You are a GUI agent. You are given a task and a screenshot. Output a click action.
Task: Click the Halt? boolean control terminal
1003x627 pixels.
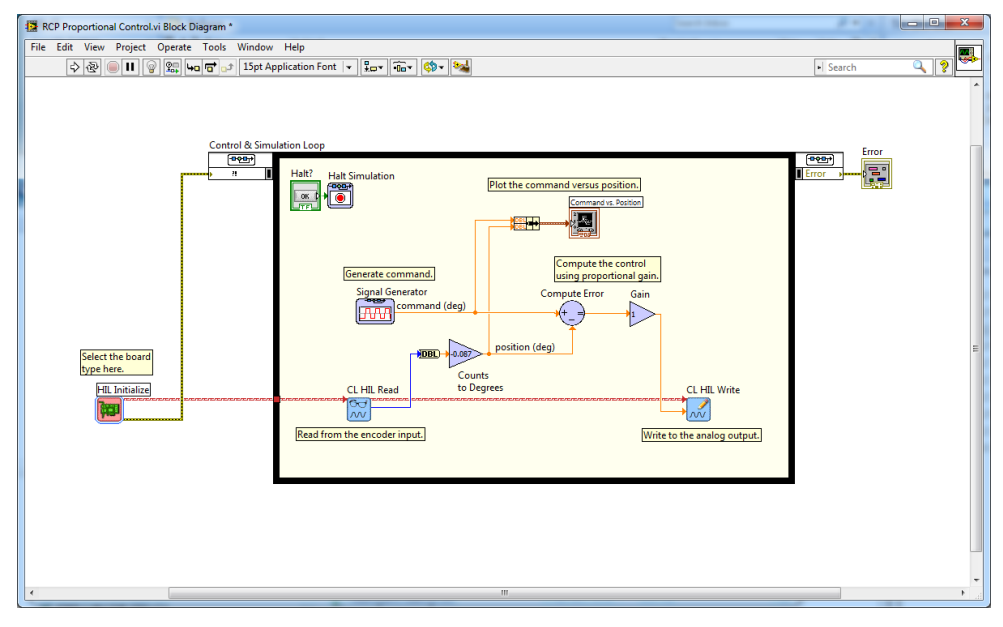[x=305, y=196]
